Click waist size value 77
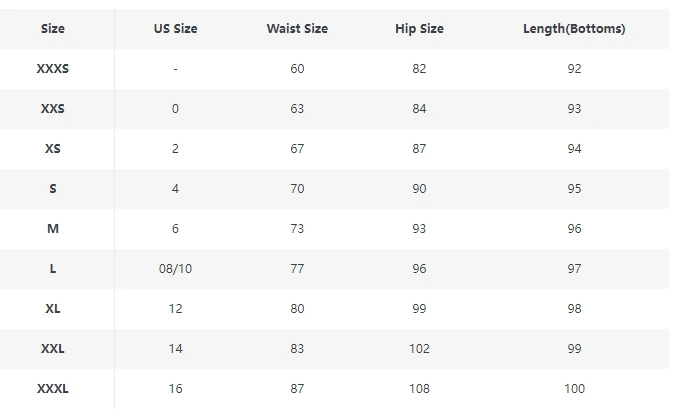680x409 pixels. coord(297,269)
